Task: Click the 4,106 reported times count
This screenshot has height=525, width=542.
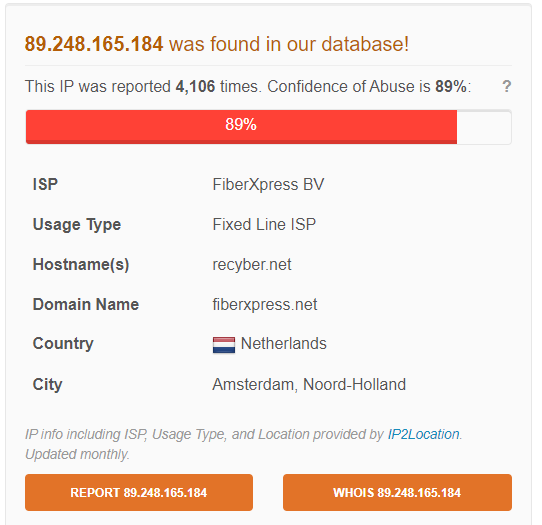Action: [195, 86]
